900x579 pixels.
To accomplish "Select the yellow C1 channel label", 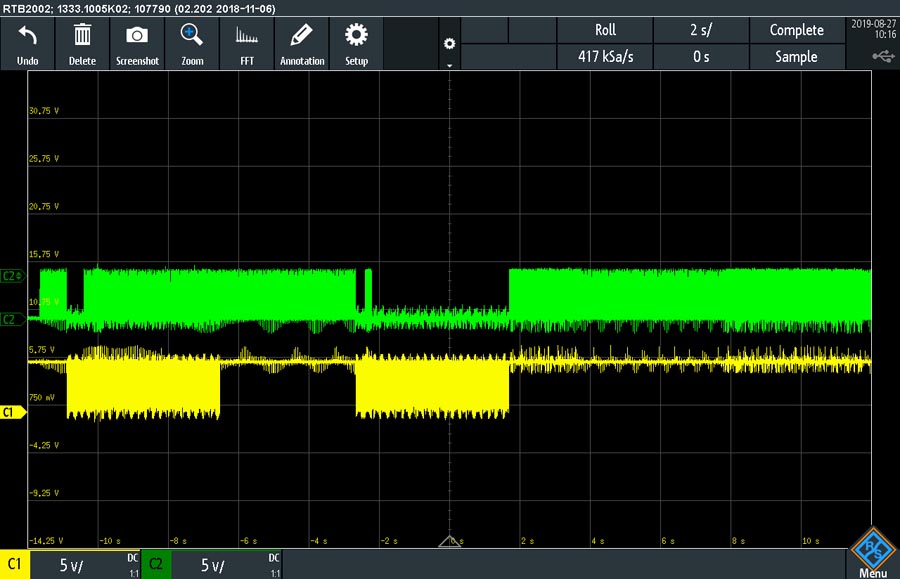I will [x=14, y=564].
